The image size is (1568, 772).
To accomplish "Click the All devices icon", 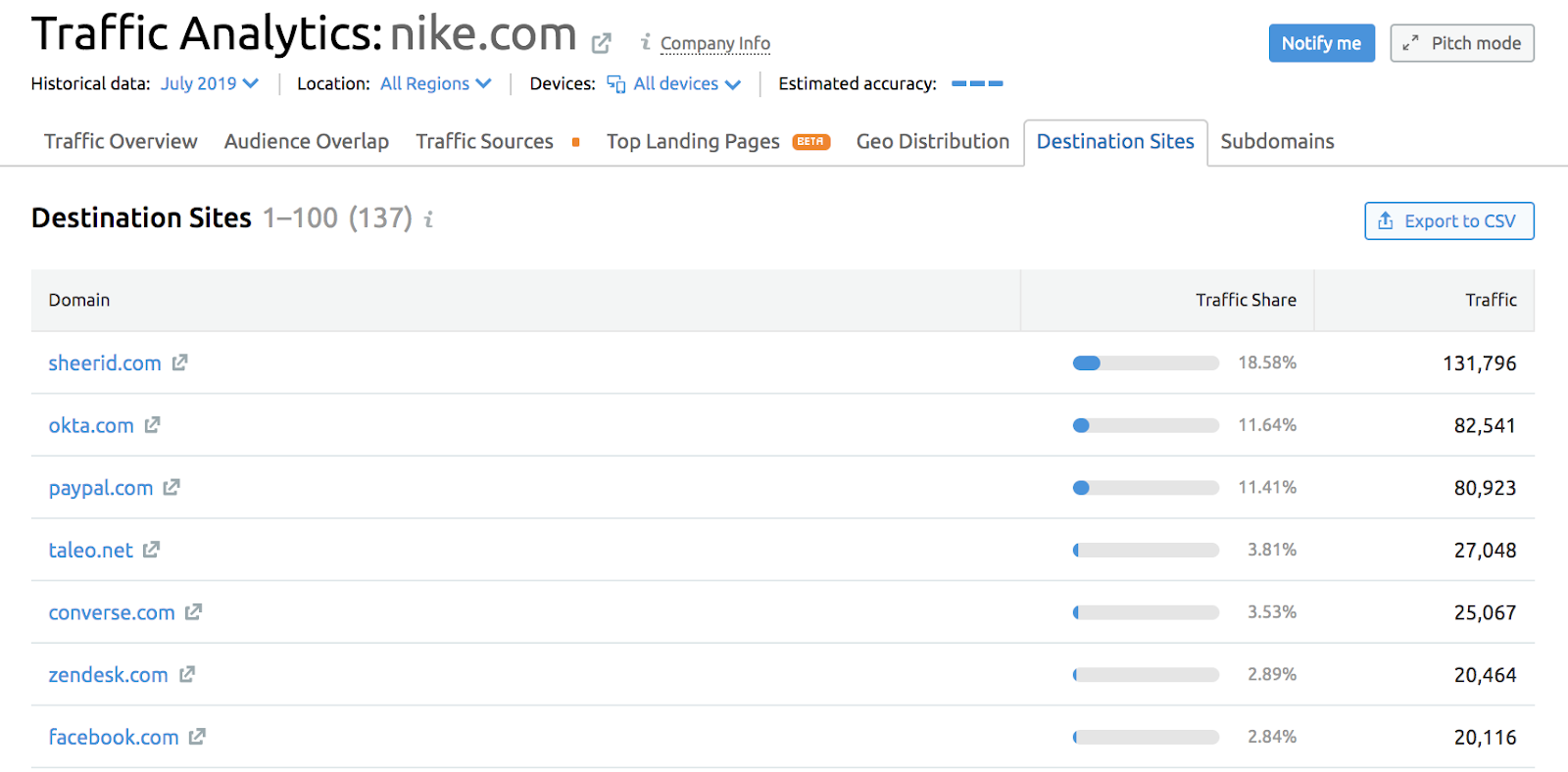I will [x=616, y=84].
